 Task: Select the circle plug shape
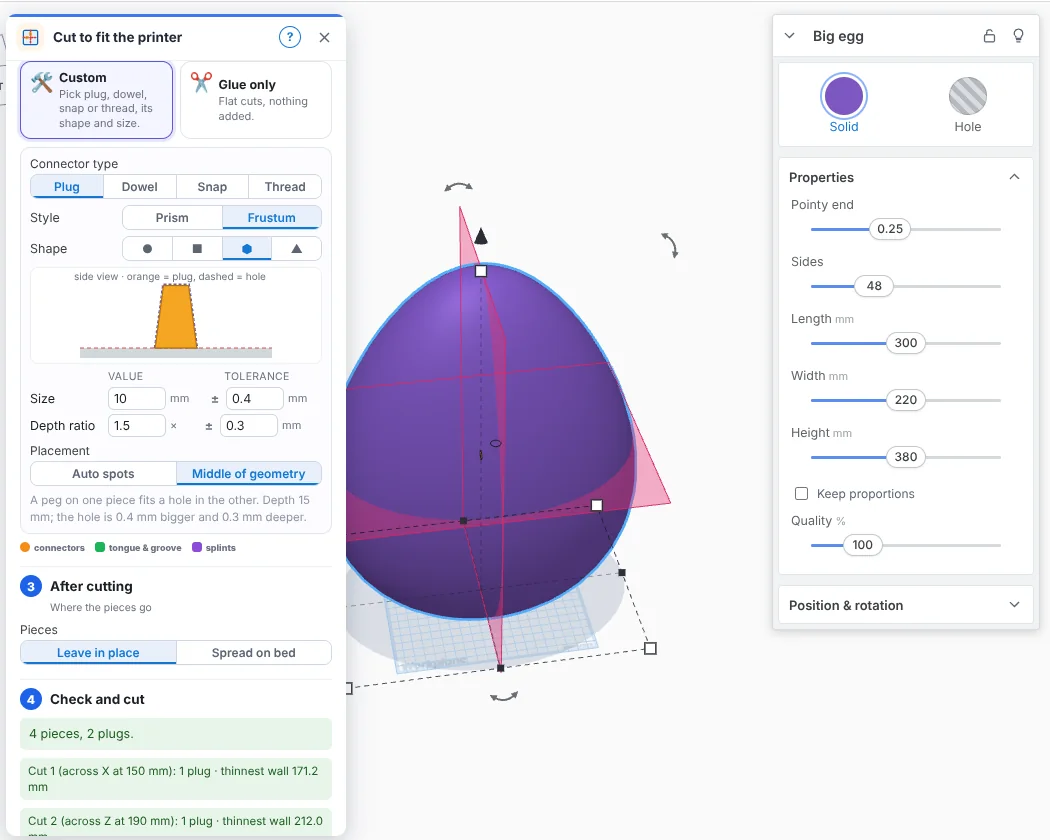pyautogui.click(x=147, y=249)
